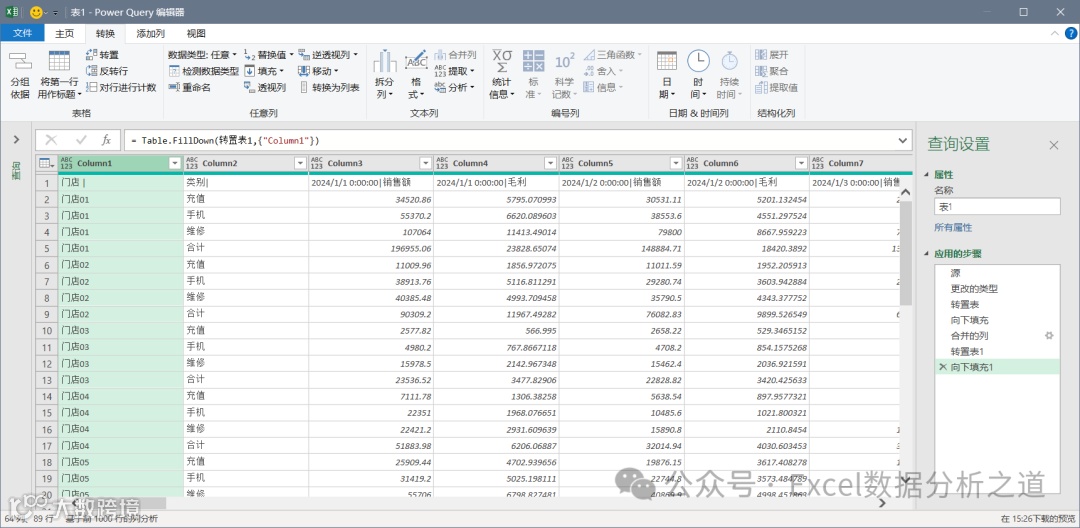The image size is (1080, 528).
Task: Click the fx formula icon
Action: click(x=106, y=140)
